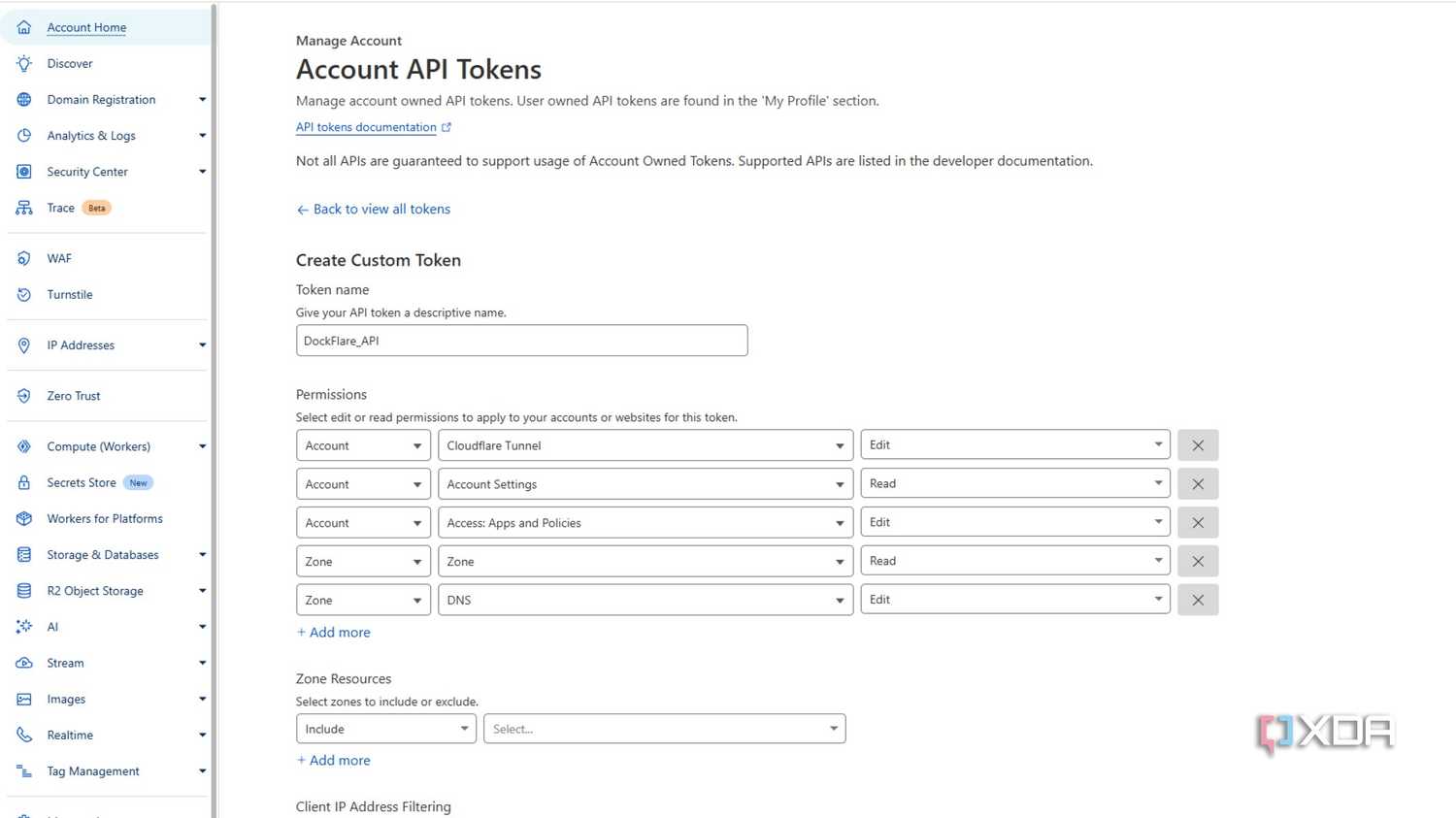Click the Compute (Workers) icon

coord(24,446)
